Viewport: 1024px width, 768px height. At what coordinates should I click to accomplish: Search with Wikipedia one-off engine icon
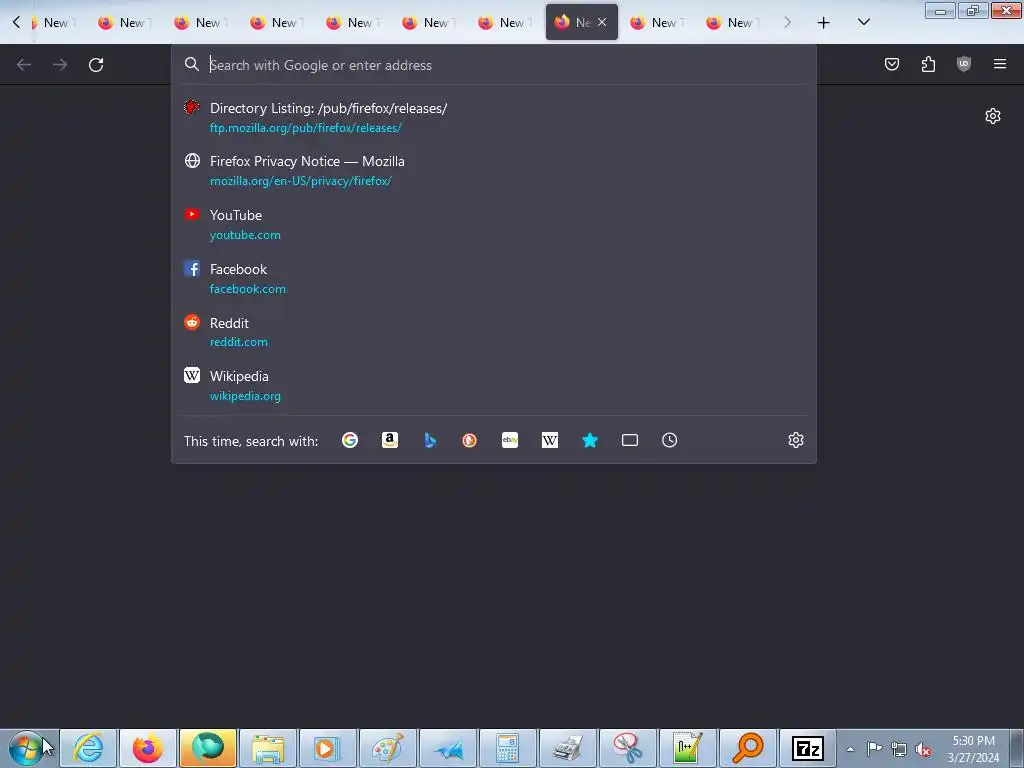coord(550,440)
